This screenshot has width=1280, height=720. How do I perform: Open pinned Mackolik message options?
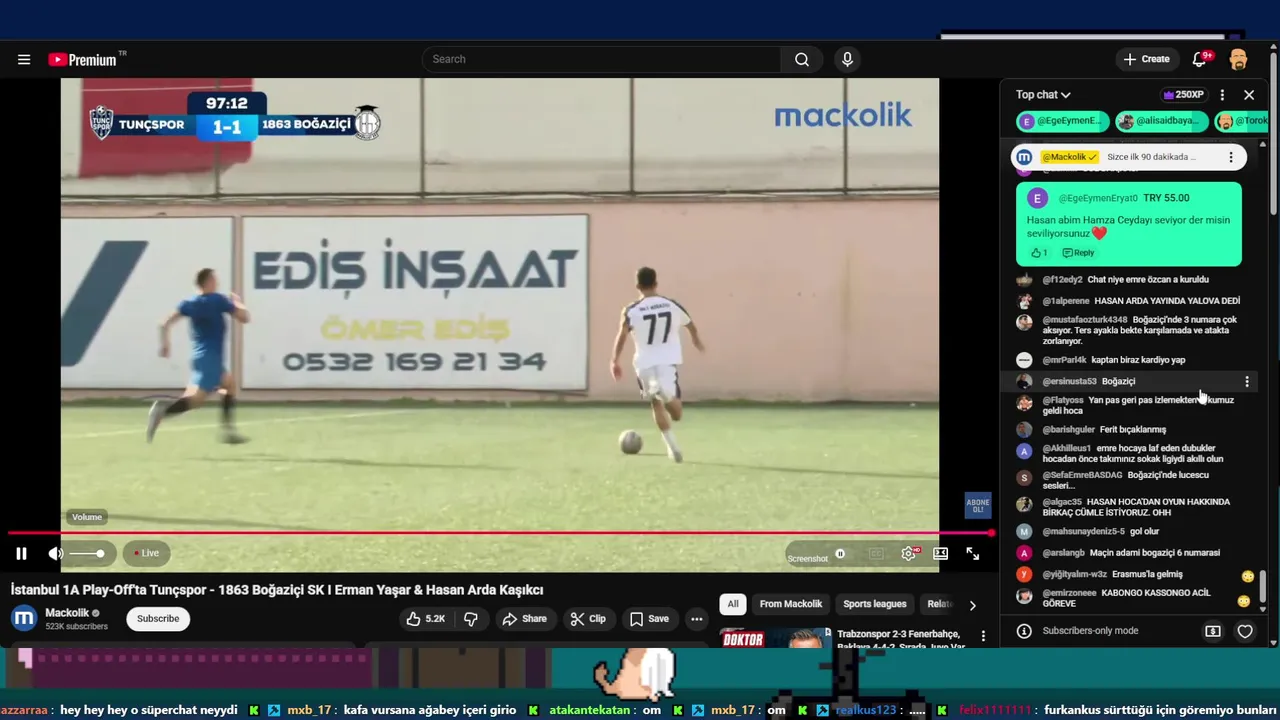tap(1231, 157)
